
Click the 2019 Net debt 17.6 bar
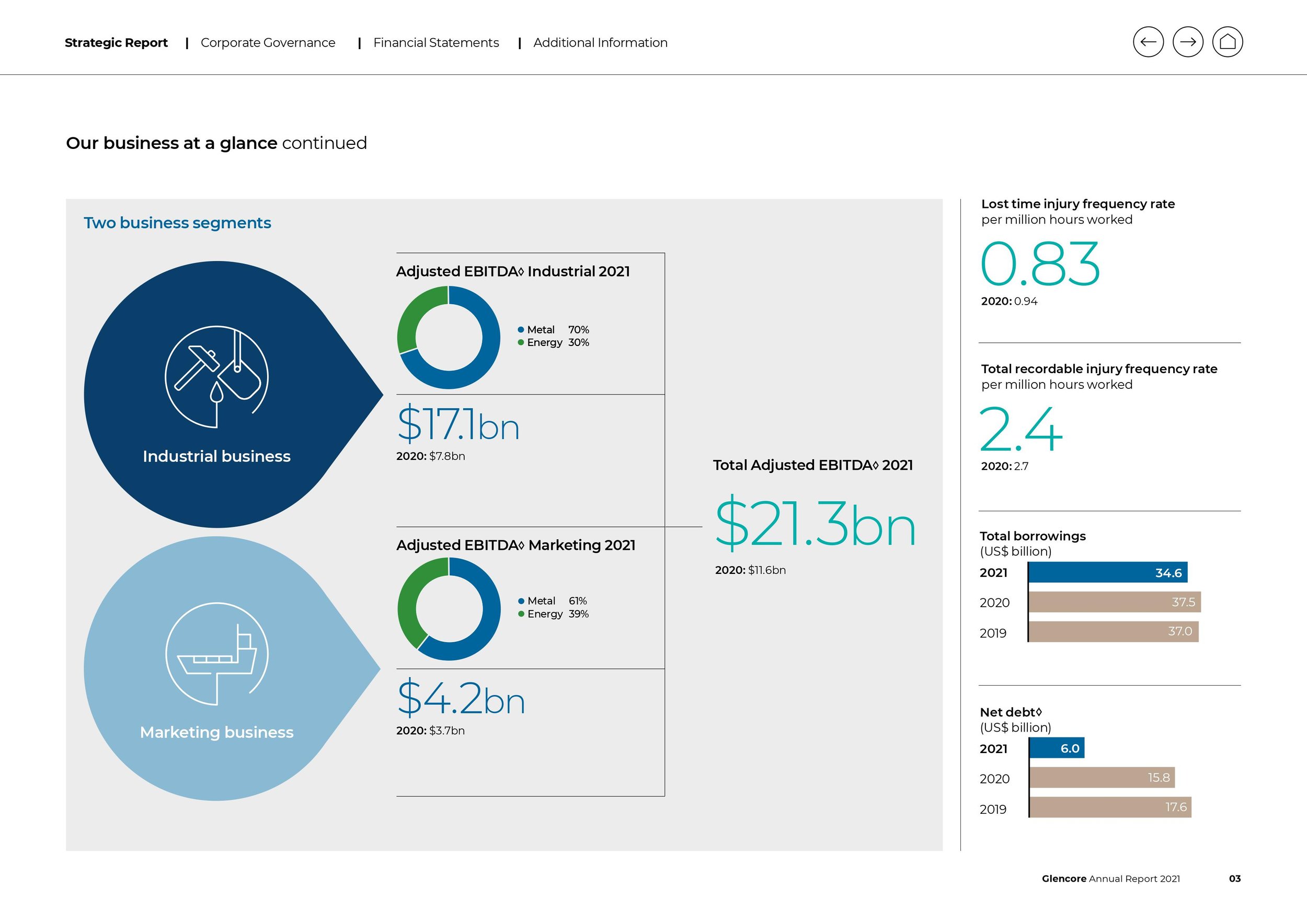pyautogui.click(x=1110, y=807)
